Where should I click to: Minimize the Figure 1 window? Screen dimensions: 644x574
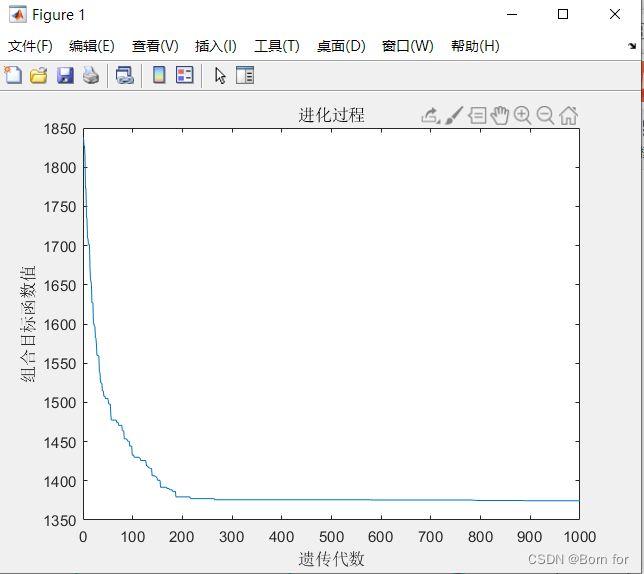point(512,14)
